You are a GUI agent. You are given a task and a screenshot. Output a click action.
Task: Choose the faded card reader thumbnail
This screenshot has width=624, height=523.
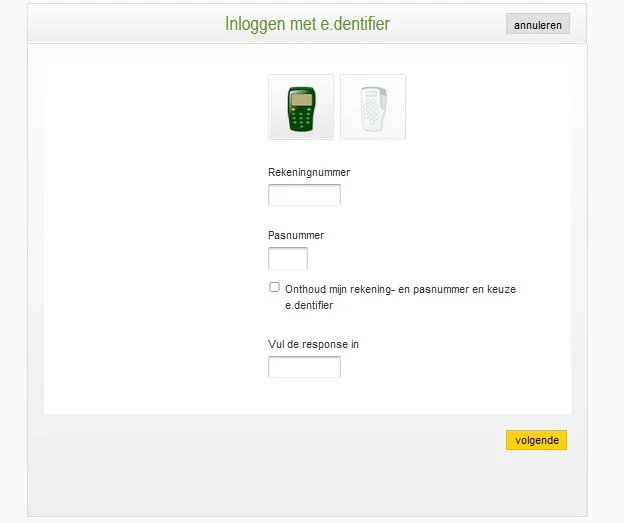373,107
